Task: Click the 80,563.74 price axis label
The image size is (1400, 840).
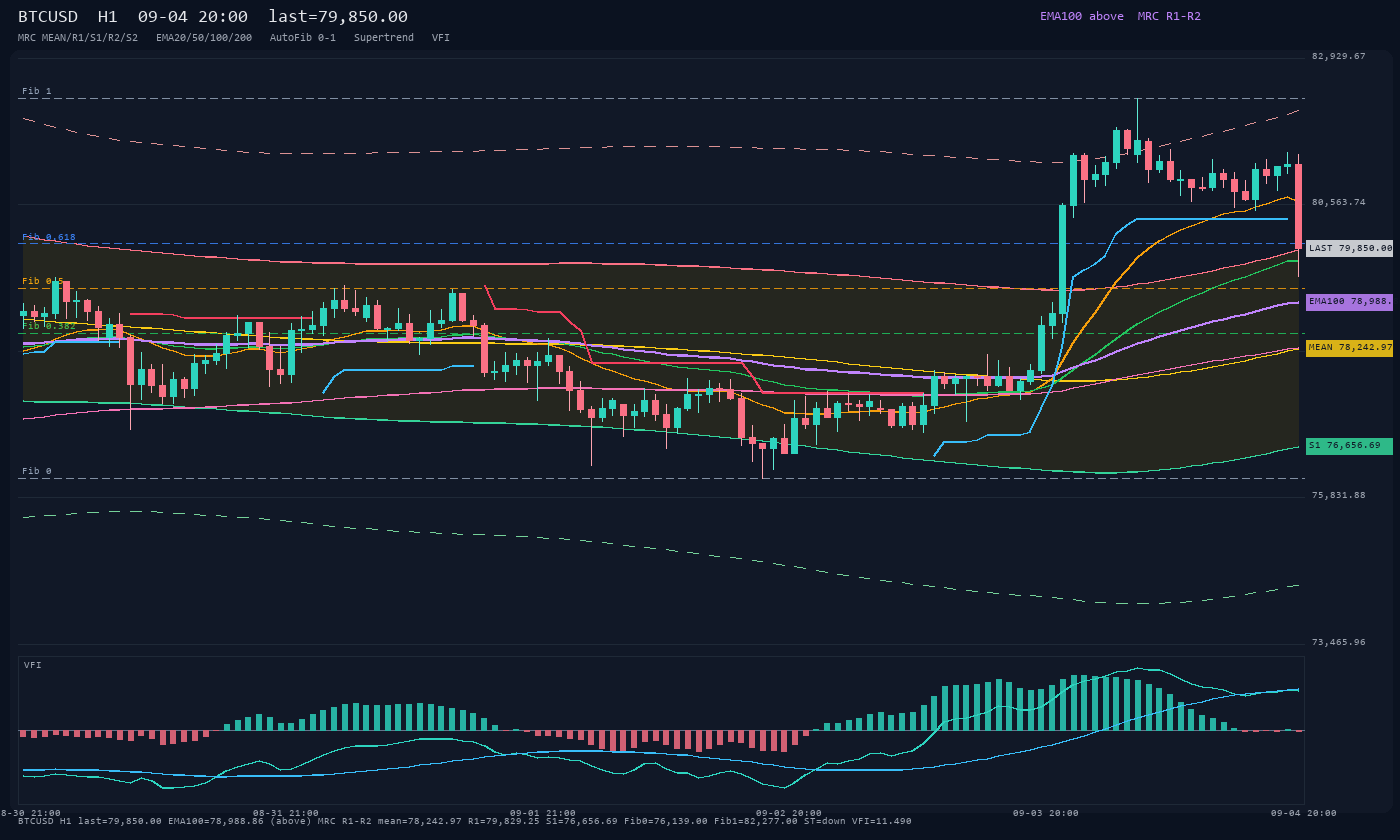Action: [x=1338, y=202]
